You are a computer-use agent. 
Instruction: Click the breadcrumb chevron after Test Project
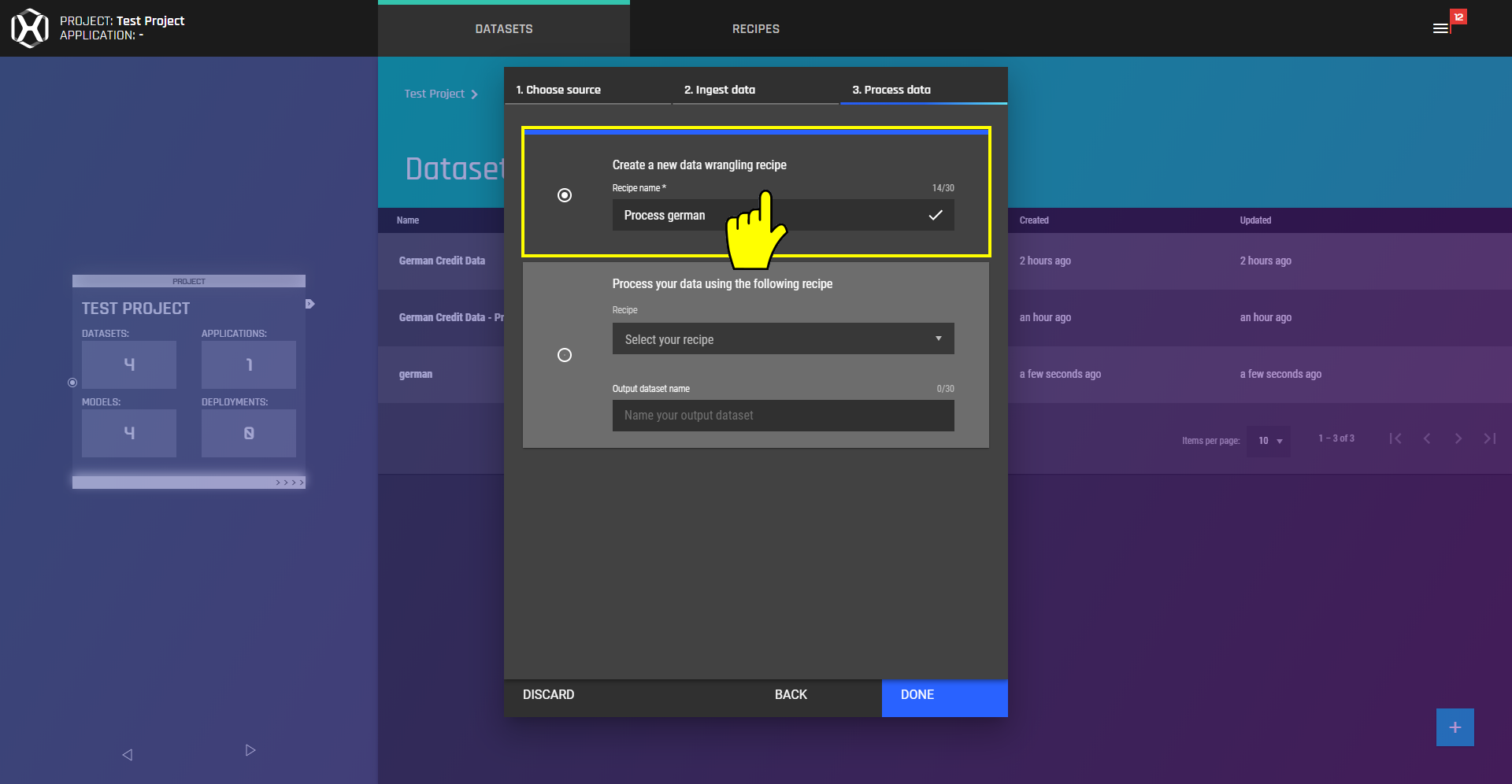coord(474,94)
